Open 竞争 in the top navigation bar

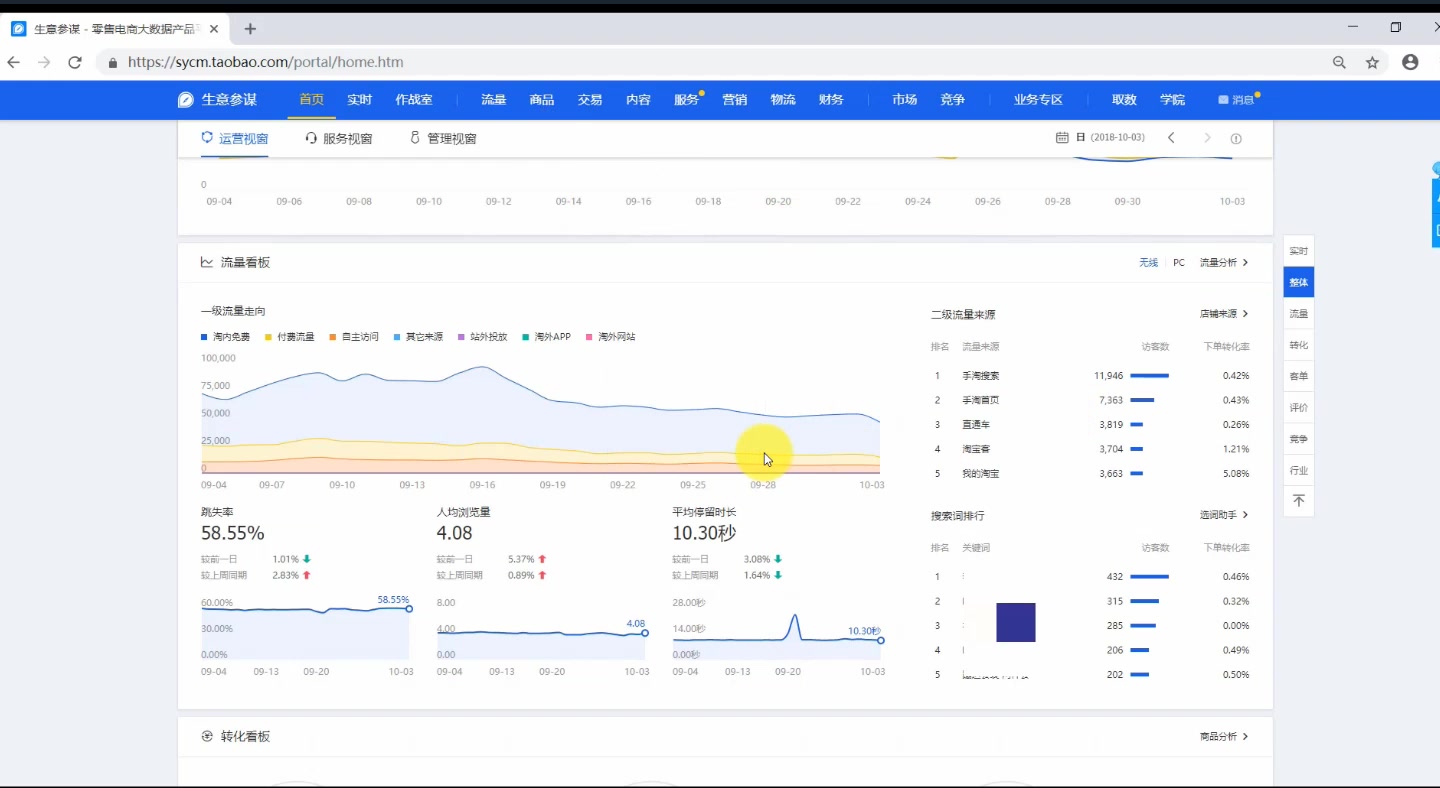953,100
